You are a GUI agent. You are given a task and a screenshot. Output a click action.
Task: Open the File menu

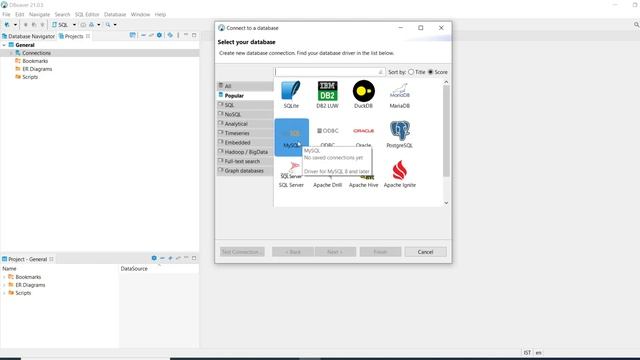coord(6,14)
